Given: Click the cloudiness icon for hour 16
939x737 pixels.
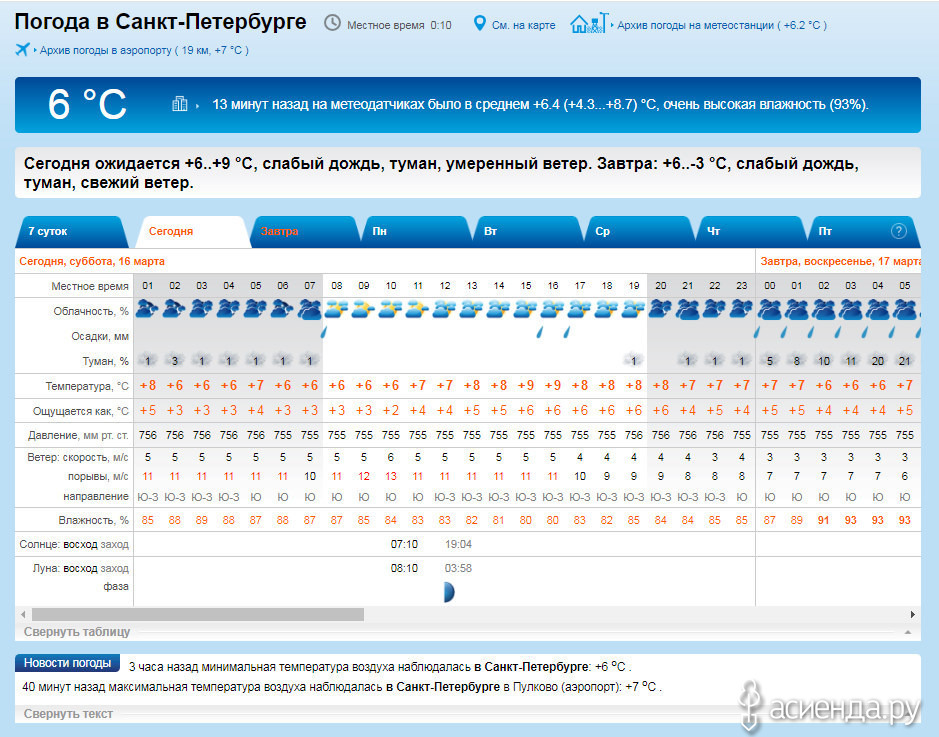Looking at the screenshot, I should point(552,310).
